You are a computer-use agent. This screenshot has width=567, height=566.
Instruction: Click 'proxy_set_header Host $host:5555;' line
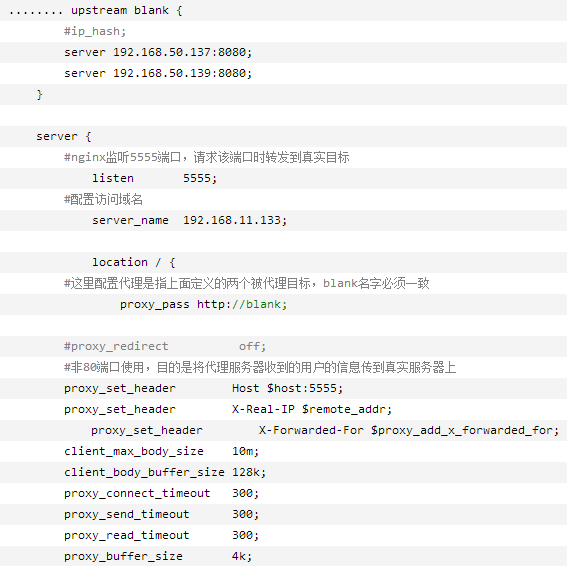(x=204, y=388)
